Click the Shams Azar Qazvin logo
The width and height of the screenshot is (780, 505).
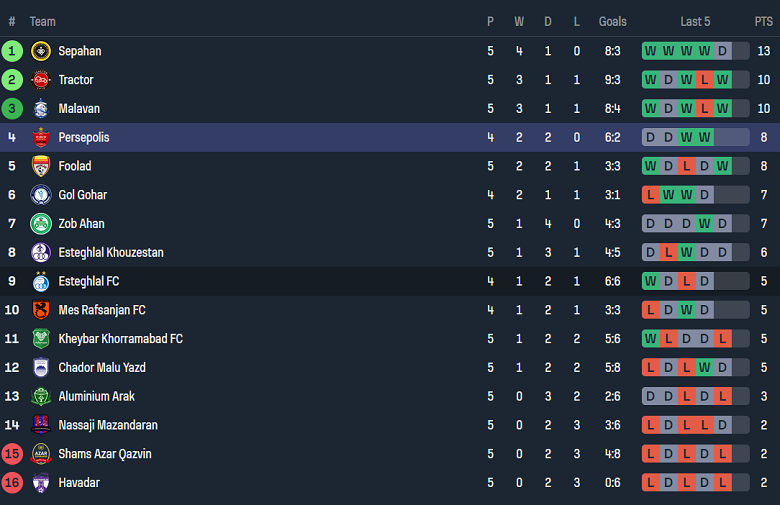[x=41, y=454]
